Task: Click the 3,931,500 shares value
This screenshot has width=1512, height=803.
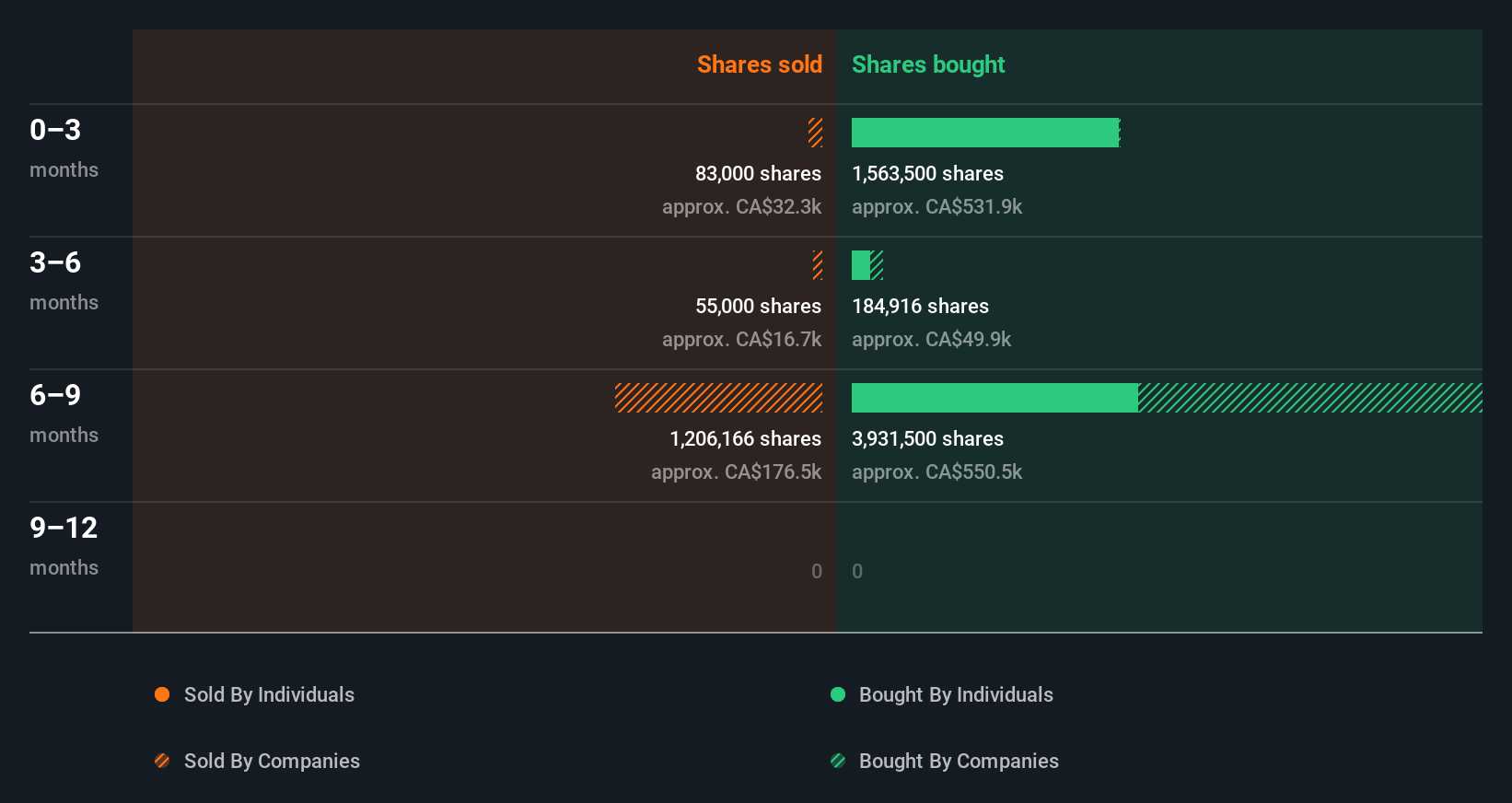Action: pos(927,438)
